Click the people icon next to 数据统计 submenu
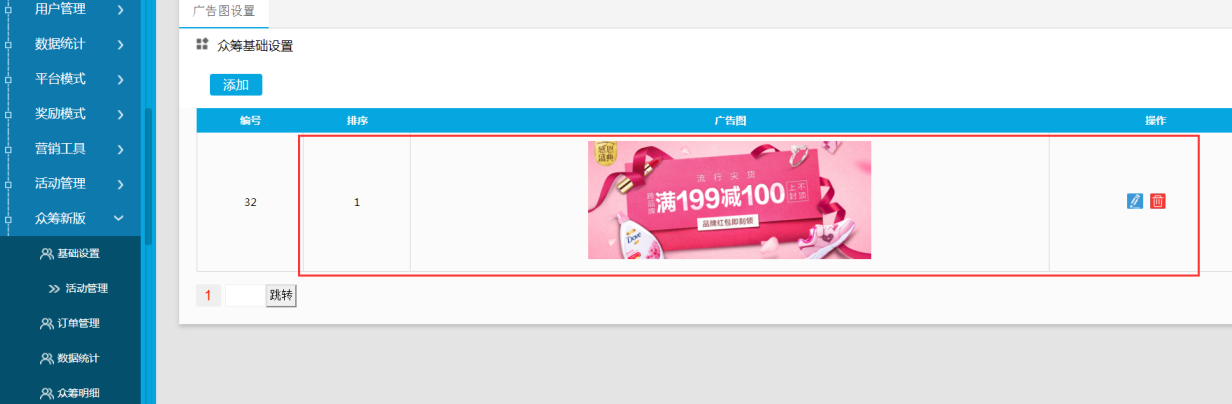Image resolution: width=1232 pixels, height=404 pixels. pyautogui.click(x=46, y=358)
